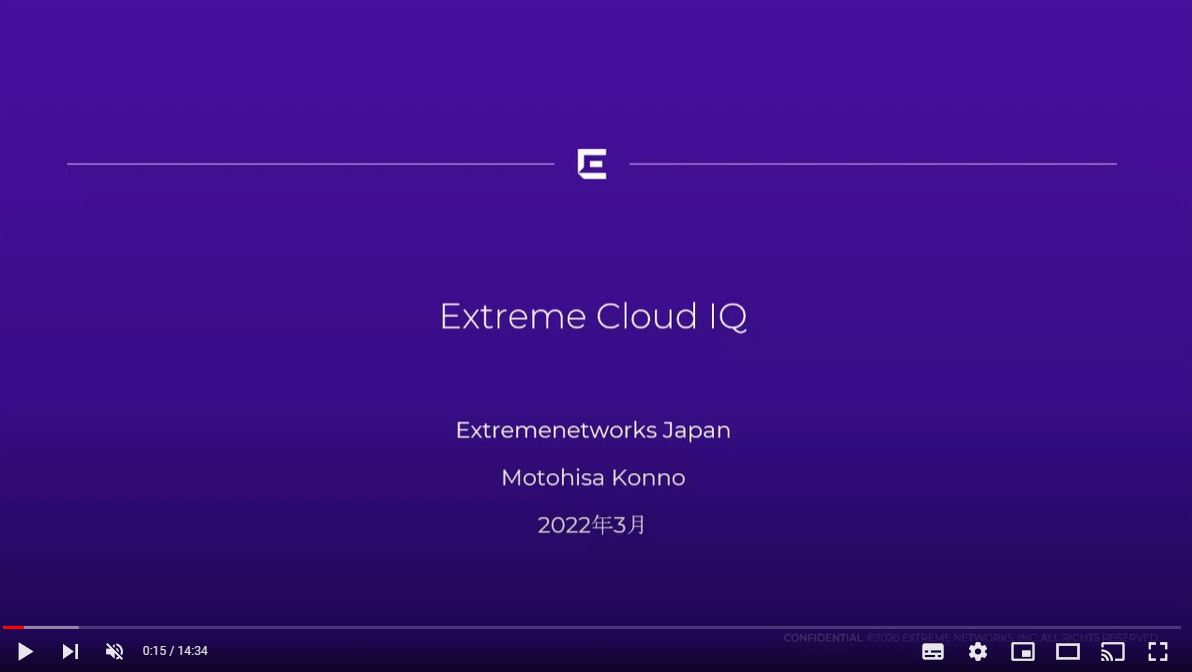
Task: Unmute the video audio
Action: point(115,651)
